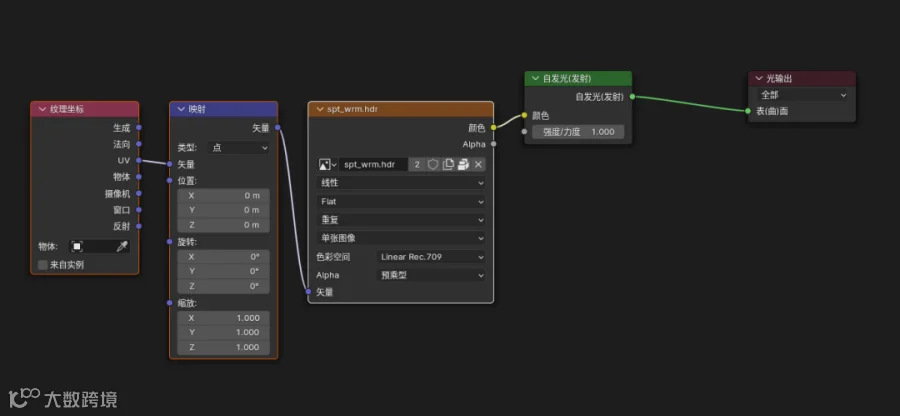Open the 全部 target dropdown
900x416 pixels.
[802, 95]
